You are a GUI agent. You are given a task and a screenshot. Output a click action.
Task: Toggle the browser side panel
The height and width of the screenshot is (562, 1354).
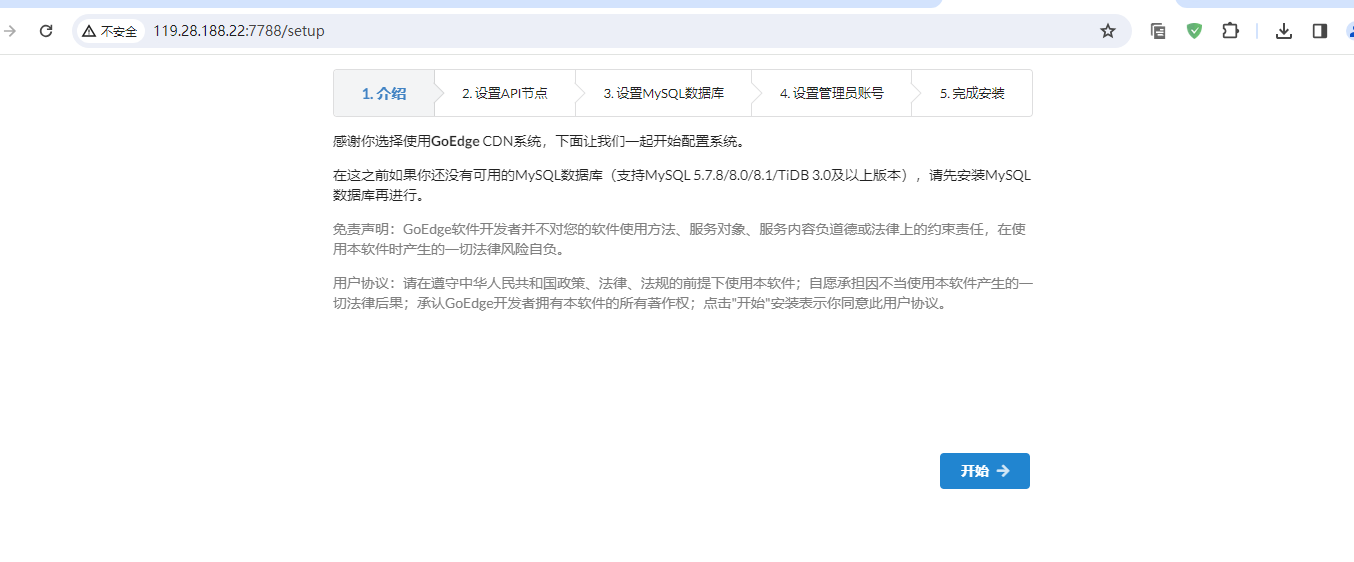point(1320,31)
